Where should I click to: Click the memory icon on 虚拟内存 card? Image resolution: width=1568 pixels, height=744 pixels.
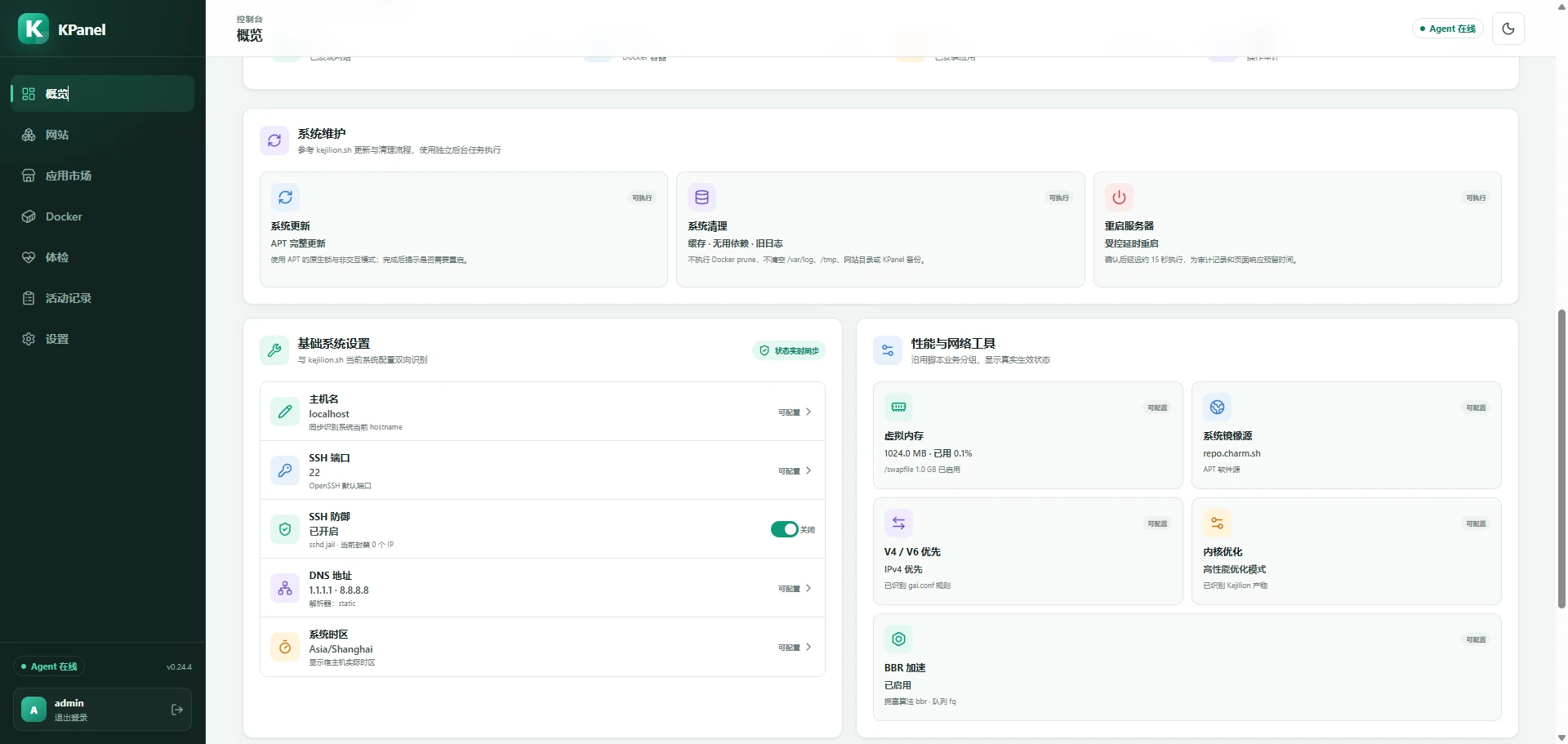[898, 407]
